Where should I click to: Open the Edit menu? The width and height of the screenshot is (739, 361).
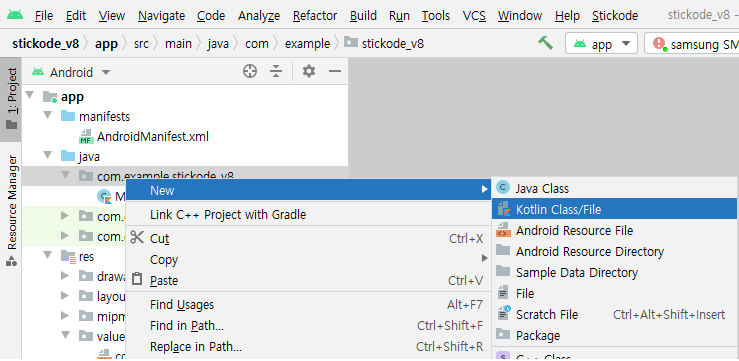[76, 16]
